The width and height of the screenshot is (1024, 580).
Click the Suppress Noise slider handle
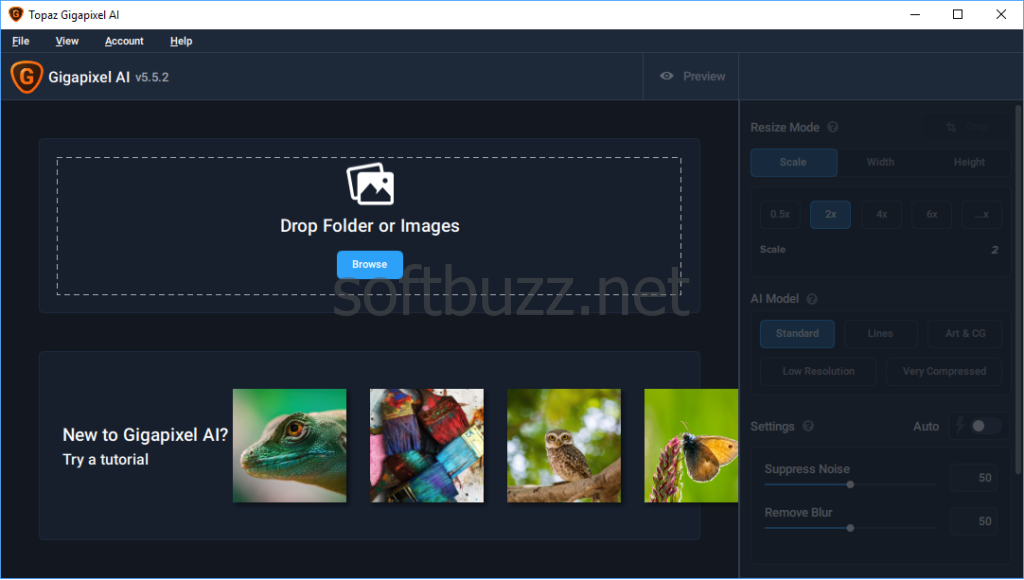click(850, 485)
